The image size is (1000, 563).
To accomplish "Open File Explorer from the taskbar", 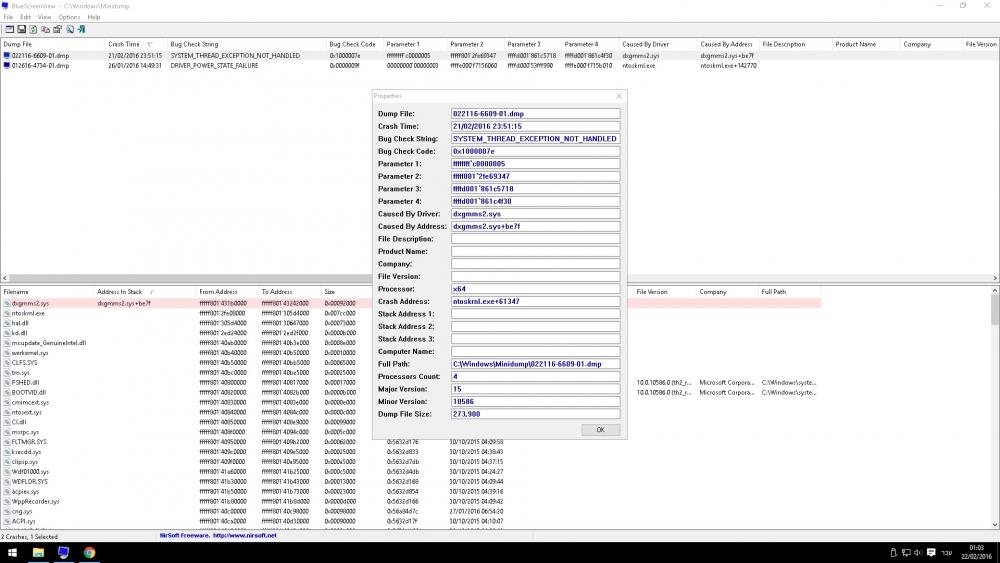I will [x=38, y=553].
